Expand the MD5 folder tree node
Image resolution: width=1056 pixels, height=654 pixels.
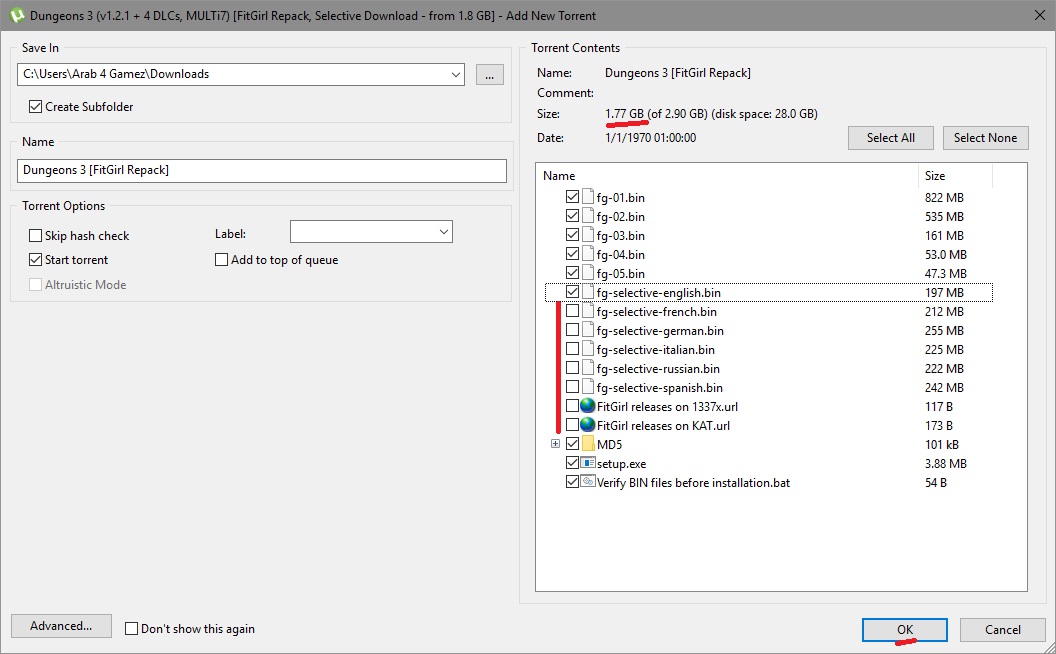tap(555, 444)
